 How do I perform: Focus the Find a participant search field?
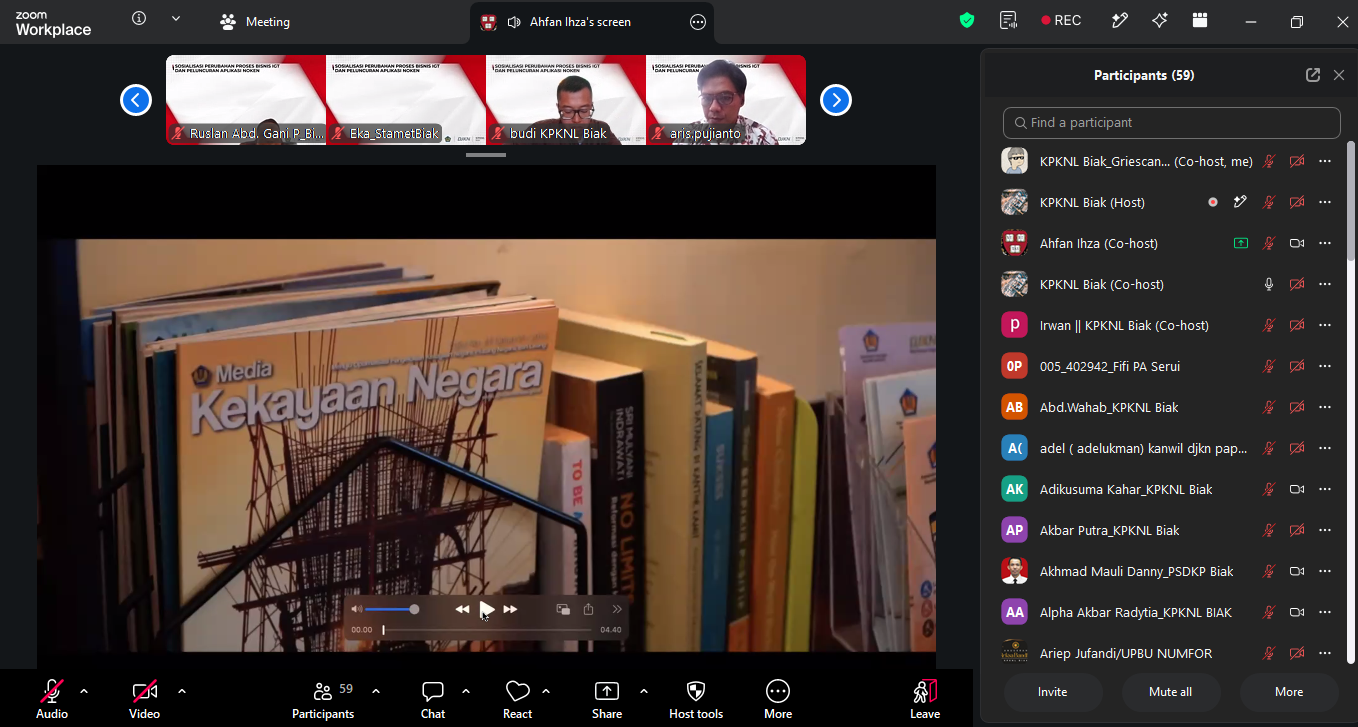1172,123
